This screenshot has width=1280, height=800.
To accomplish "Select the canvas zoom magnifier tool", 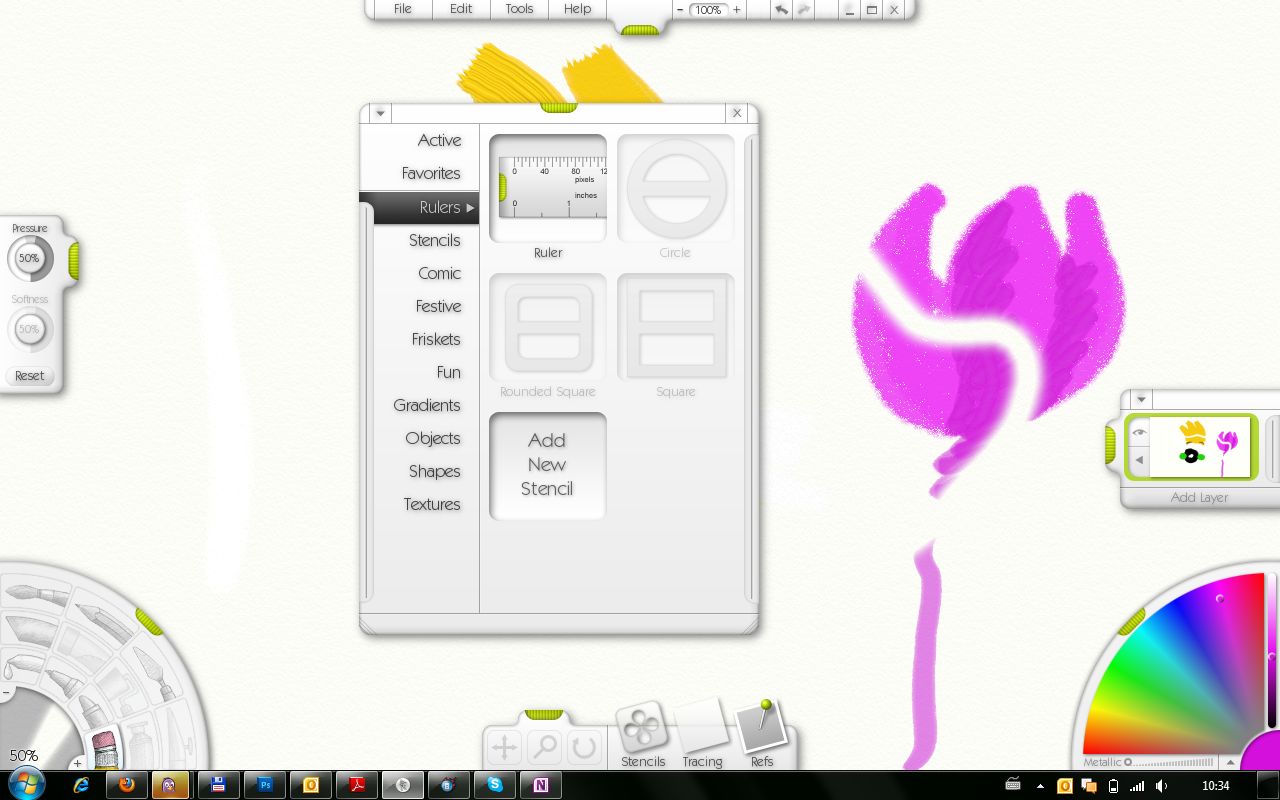I will point(545,747).
